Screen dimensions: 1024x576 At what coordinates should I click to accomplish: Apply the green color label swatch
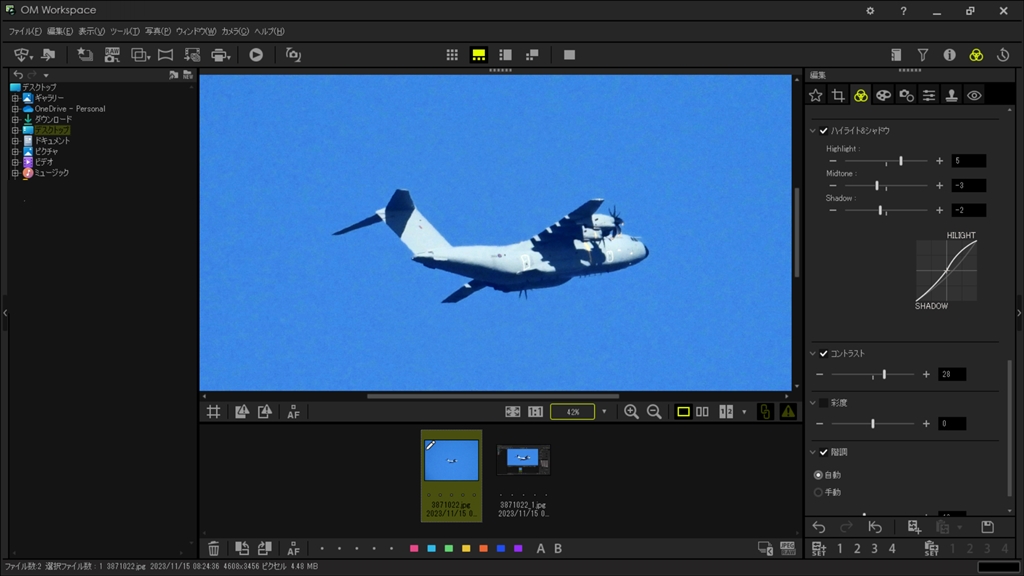[449, 549]
